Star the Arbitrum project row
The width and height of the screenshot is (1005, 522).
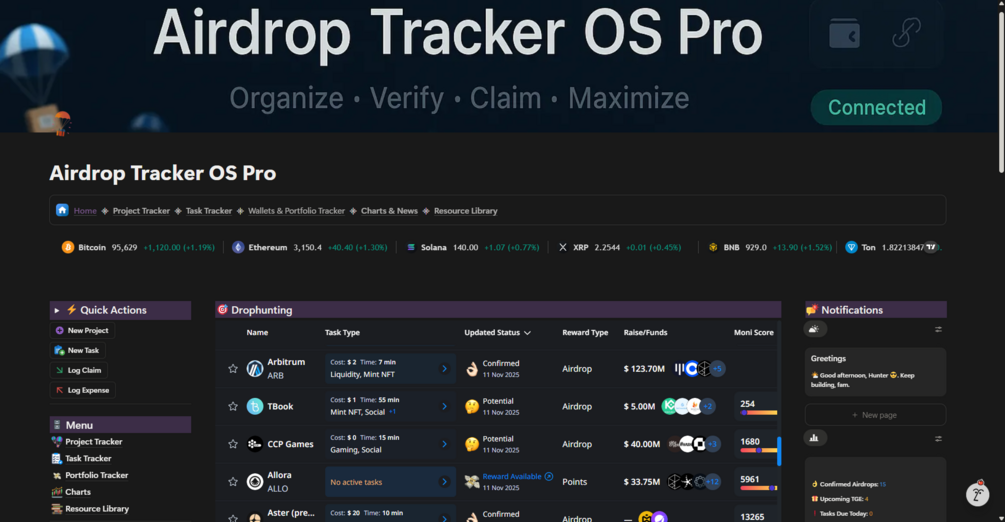[233, 369]
